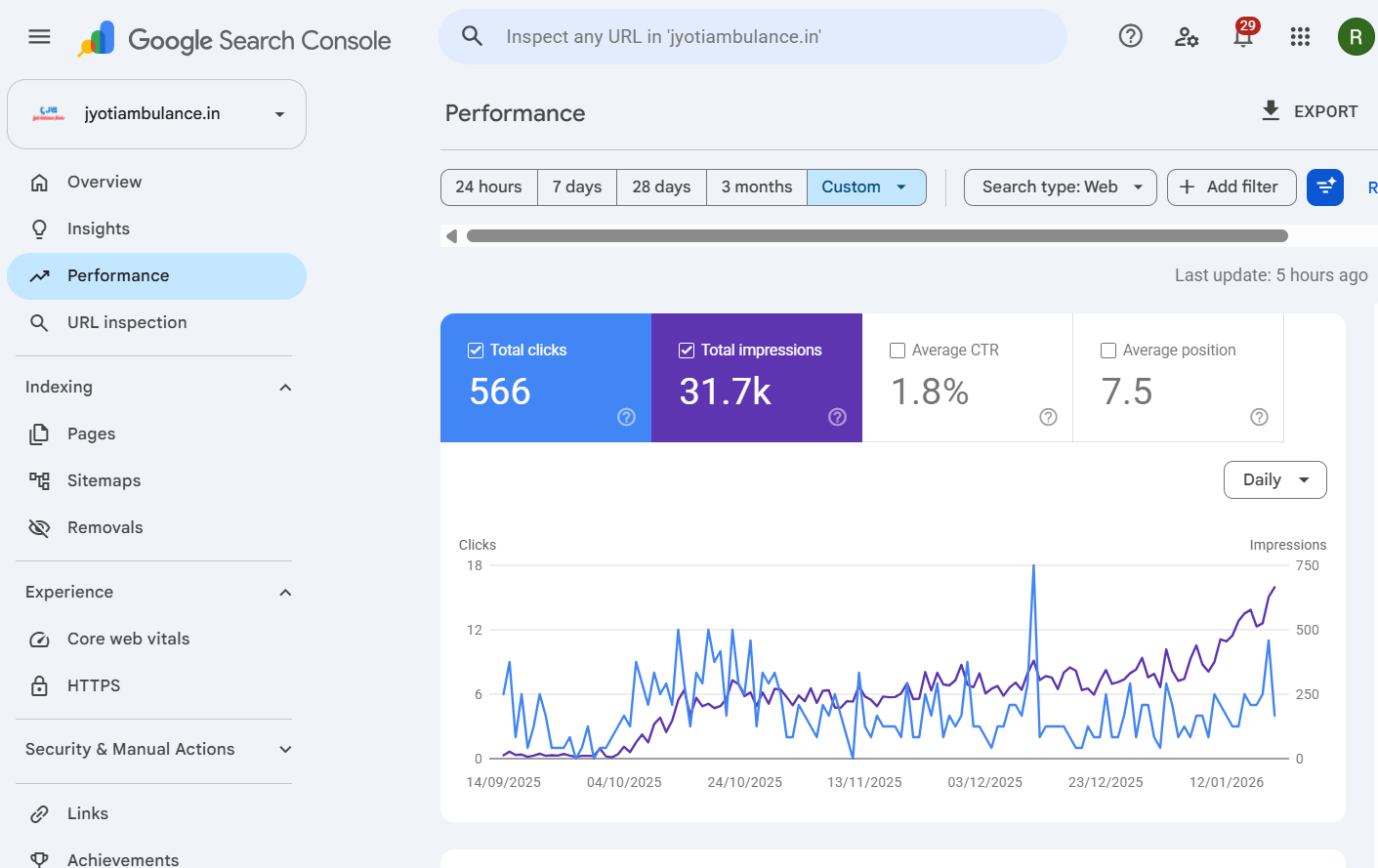The image size is (1378, 868).
Task: Go to the Core web vitals report
Action: [156, 640]
